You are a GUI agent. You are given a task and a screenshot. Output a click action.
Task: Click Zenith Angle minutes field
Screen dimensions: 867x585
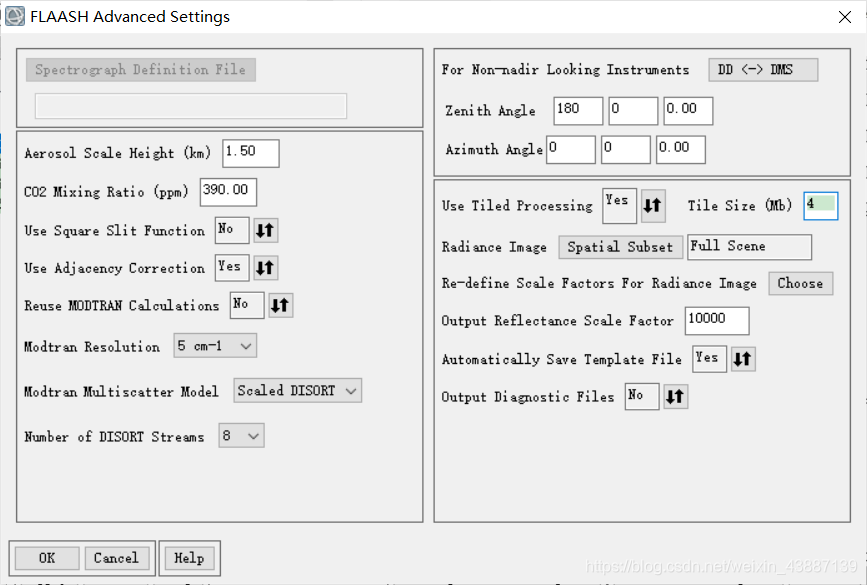633,111
